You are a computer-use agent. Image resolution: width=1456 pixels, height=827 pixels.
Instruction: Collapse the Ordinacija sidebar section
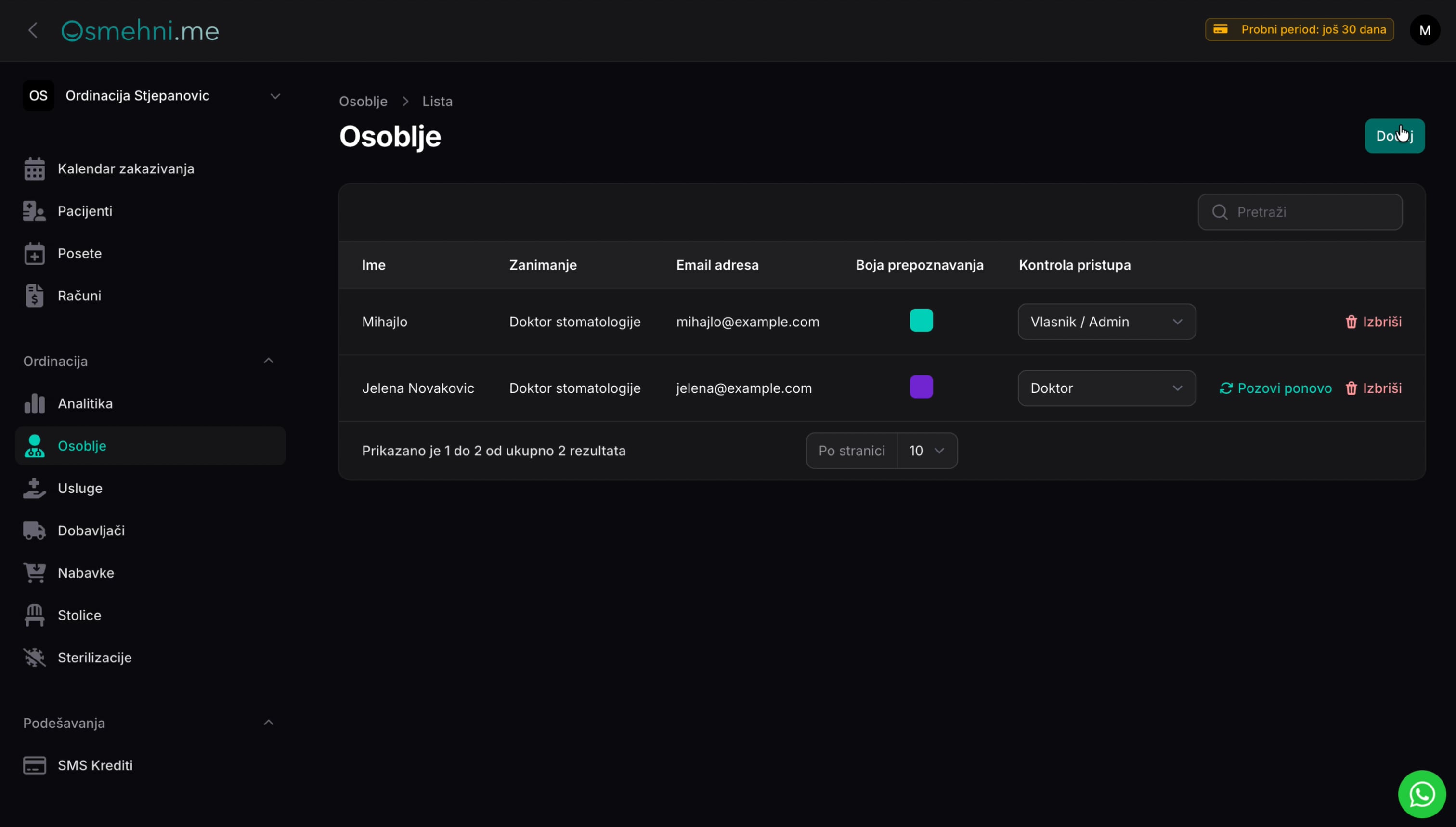pyautogui.click(x=269, y=361)
